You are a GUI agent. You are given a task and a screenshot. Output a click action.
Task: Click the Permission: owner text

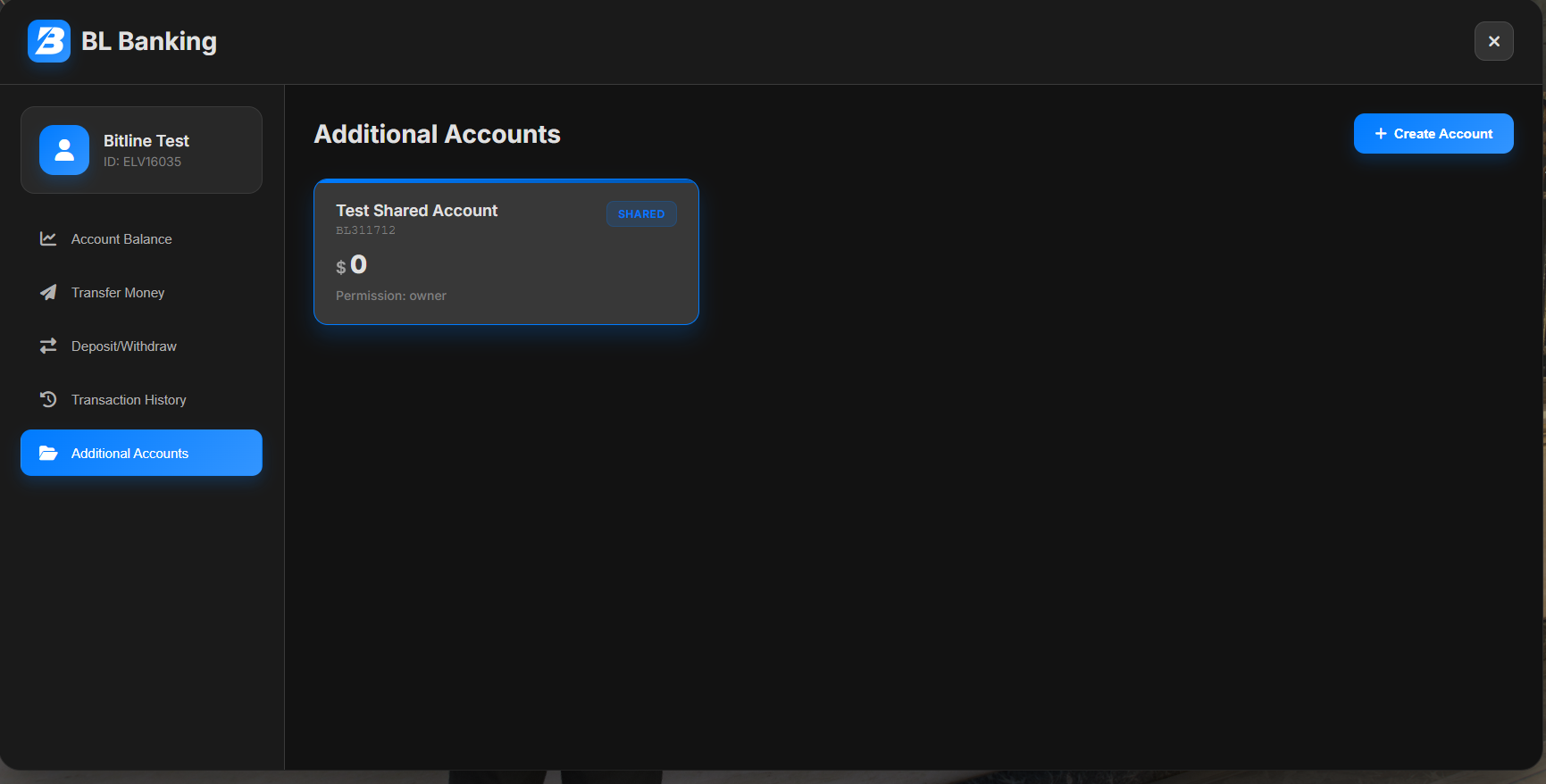tap(391, 296)
